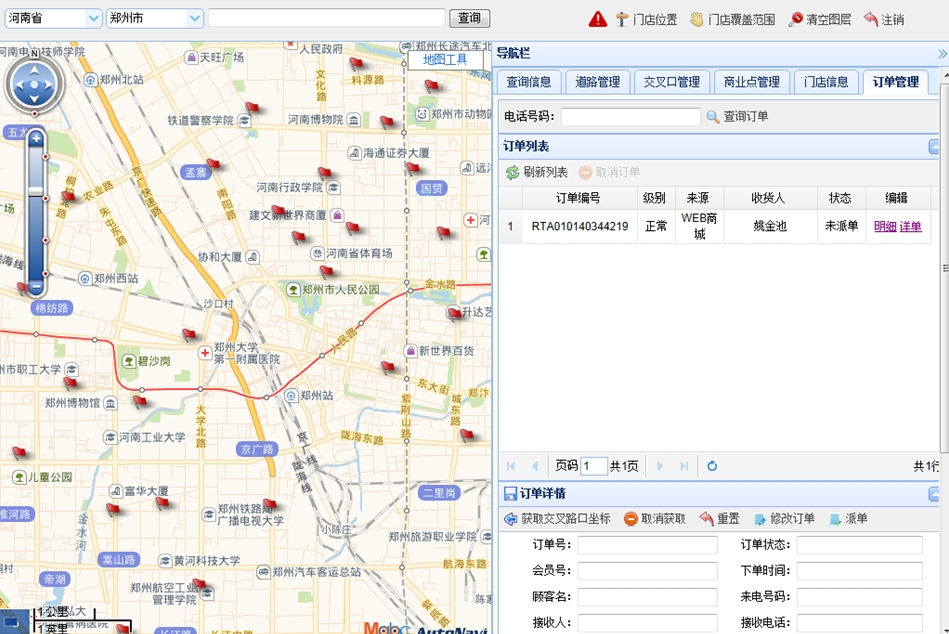Go to last page of order list
Screen dimensions: 949x634
[685, 466]
